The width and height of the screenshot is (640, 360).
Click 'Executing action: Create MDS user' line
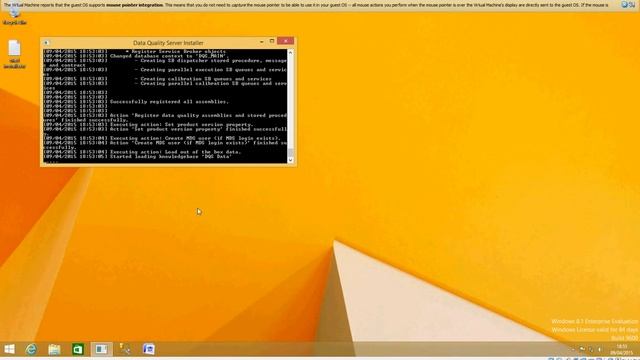196,138
